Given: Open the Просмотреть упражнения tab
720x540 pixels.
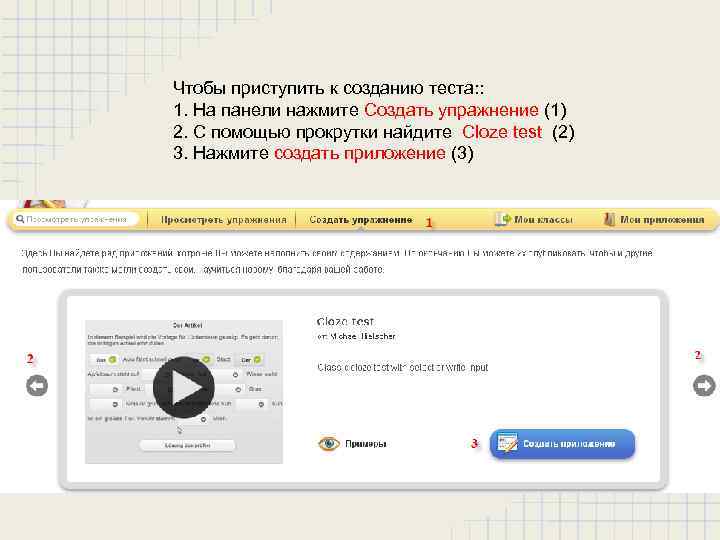Looking at the screenshot, I should coord(223,220).
